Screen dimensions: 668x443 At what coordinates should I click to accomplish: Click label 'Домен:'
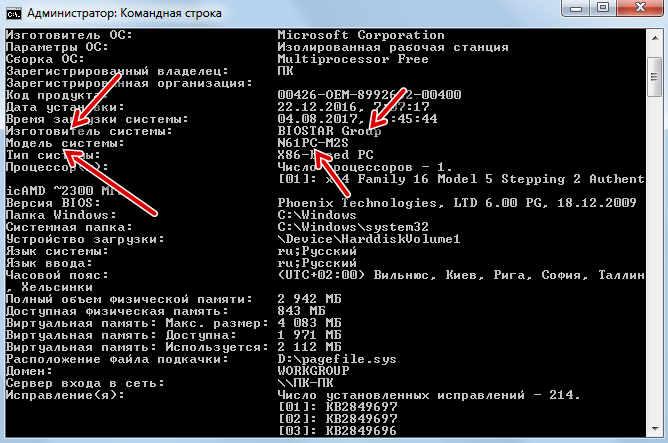click(x=29, y=371)
